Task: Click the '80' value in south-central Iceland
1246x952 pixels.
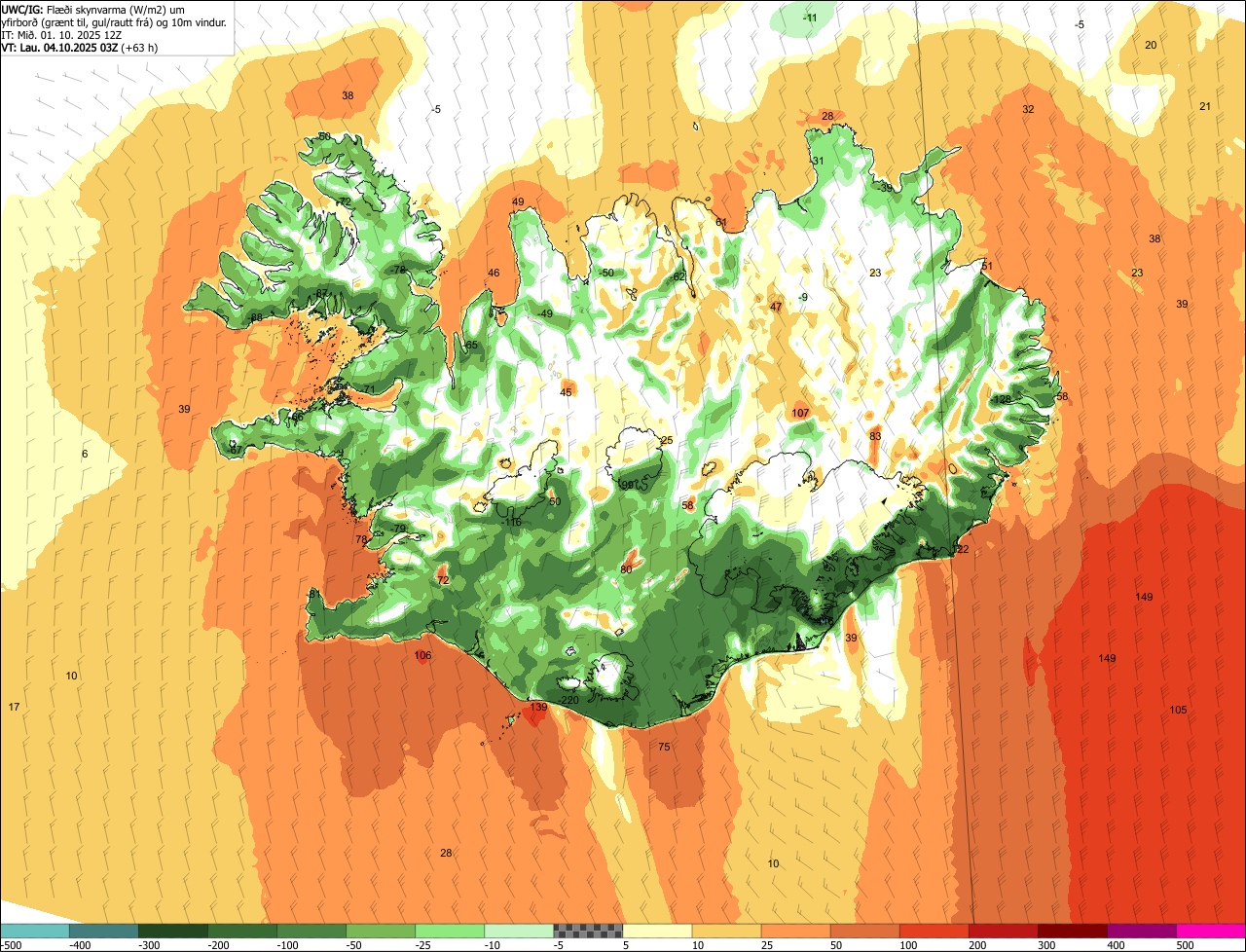Action: [626, 568]
